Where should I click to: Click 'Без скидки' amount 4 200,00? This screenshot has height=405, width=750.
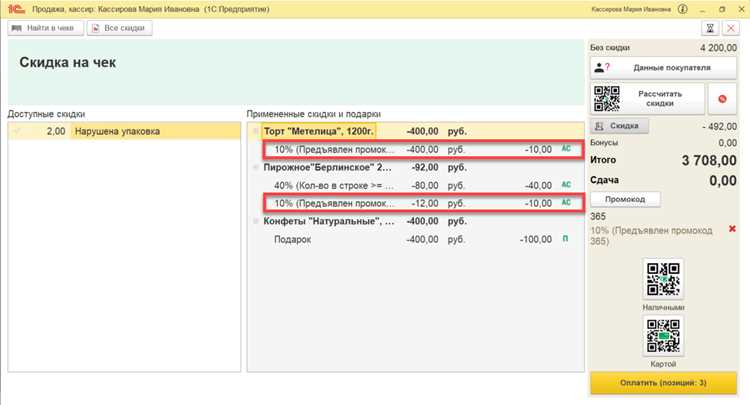coord(718,48)
